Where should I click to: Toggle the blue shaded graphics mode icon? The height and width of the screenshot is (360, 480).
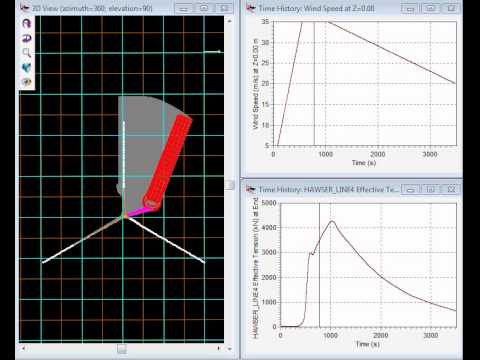(27, 68)
